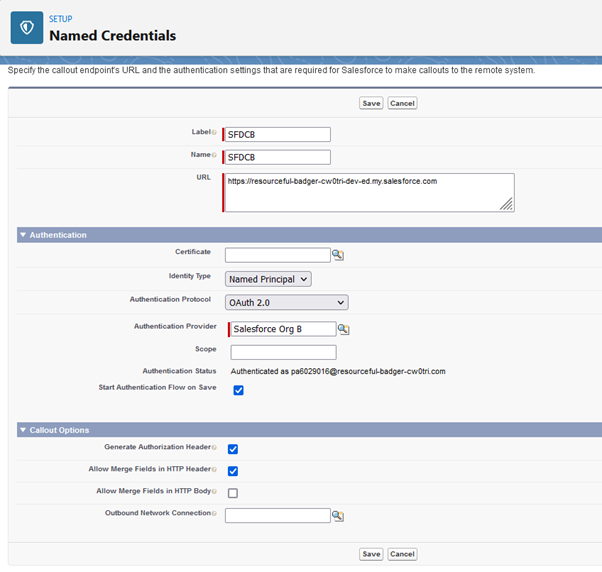Click the Named Credentials shield icon
The image size is (602, 572).
[26, 28]
